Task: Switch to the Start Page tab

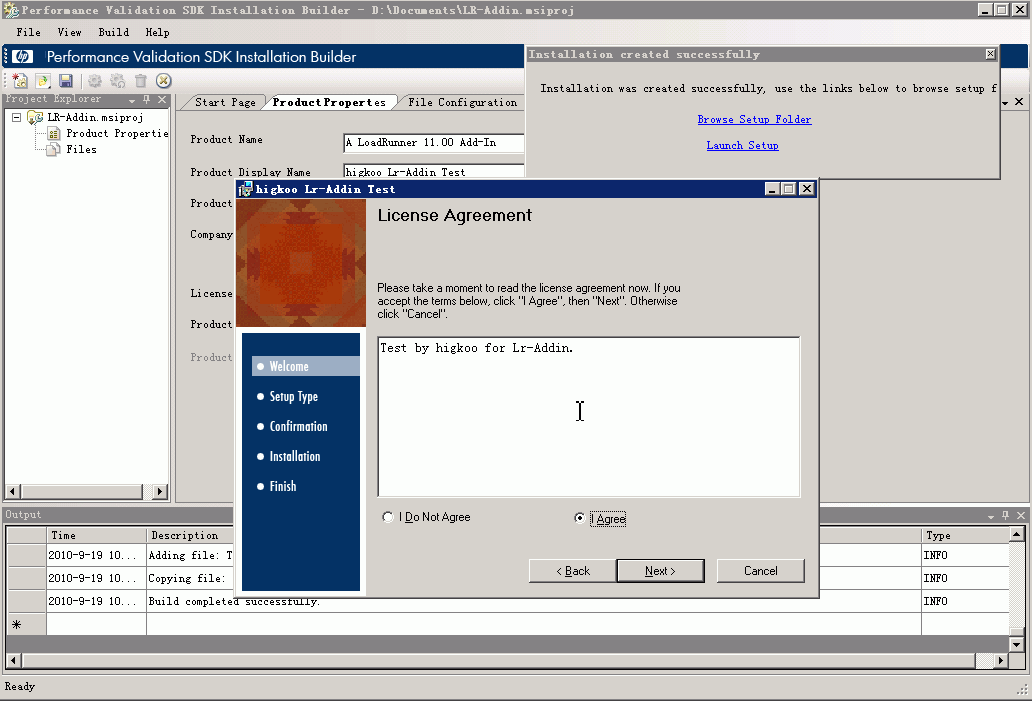Action: click(225, 103)
